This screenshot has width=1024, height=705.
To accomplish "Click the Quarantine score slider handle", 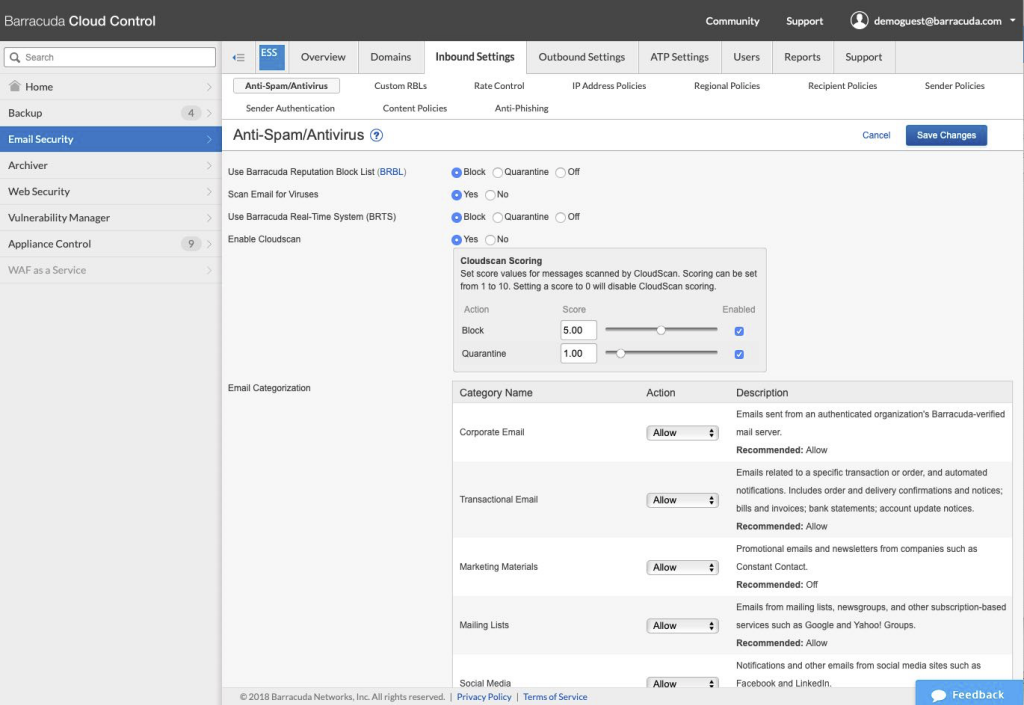I will click(x=620, y=353).
